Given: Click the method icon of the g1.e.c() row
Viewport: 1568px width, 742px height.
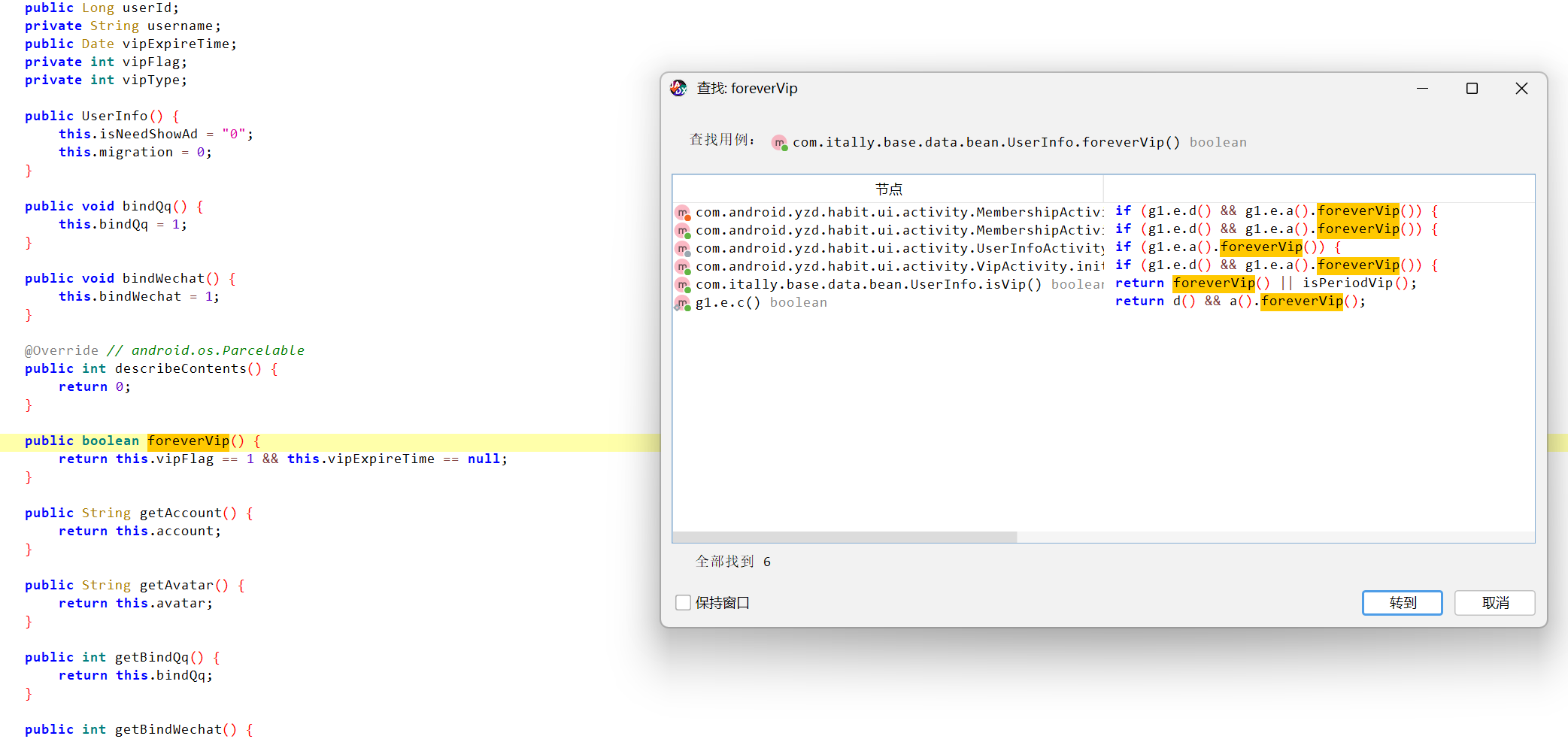Looking at the screenshot, I should [x=682, y=303].
